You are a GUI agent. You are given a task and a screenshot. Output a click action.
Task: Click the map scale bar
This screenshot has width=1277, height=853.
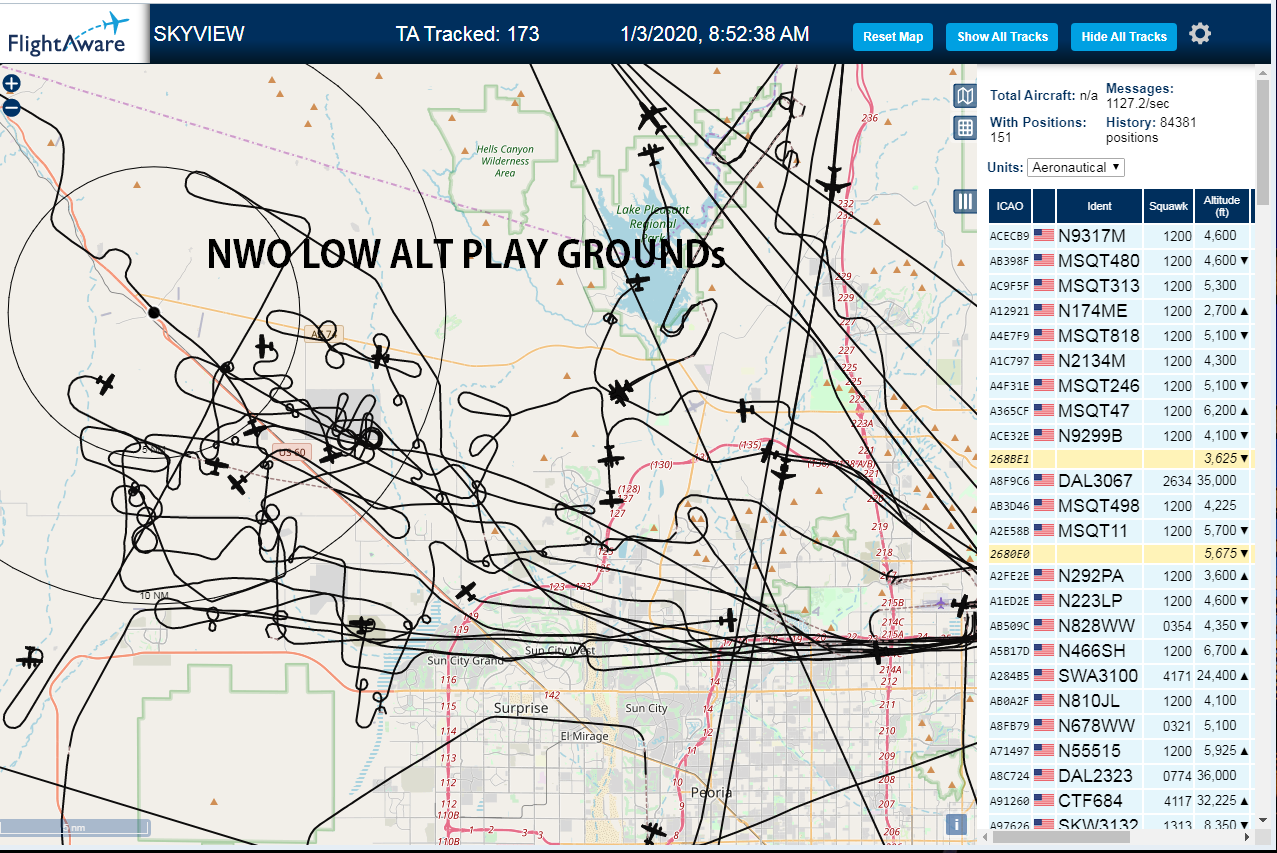[x=75, y=828]
